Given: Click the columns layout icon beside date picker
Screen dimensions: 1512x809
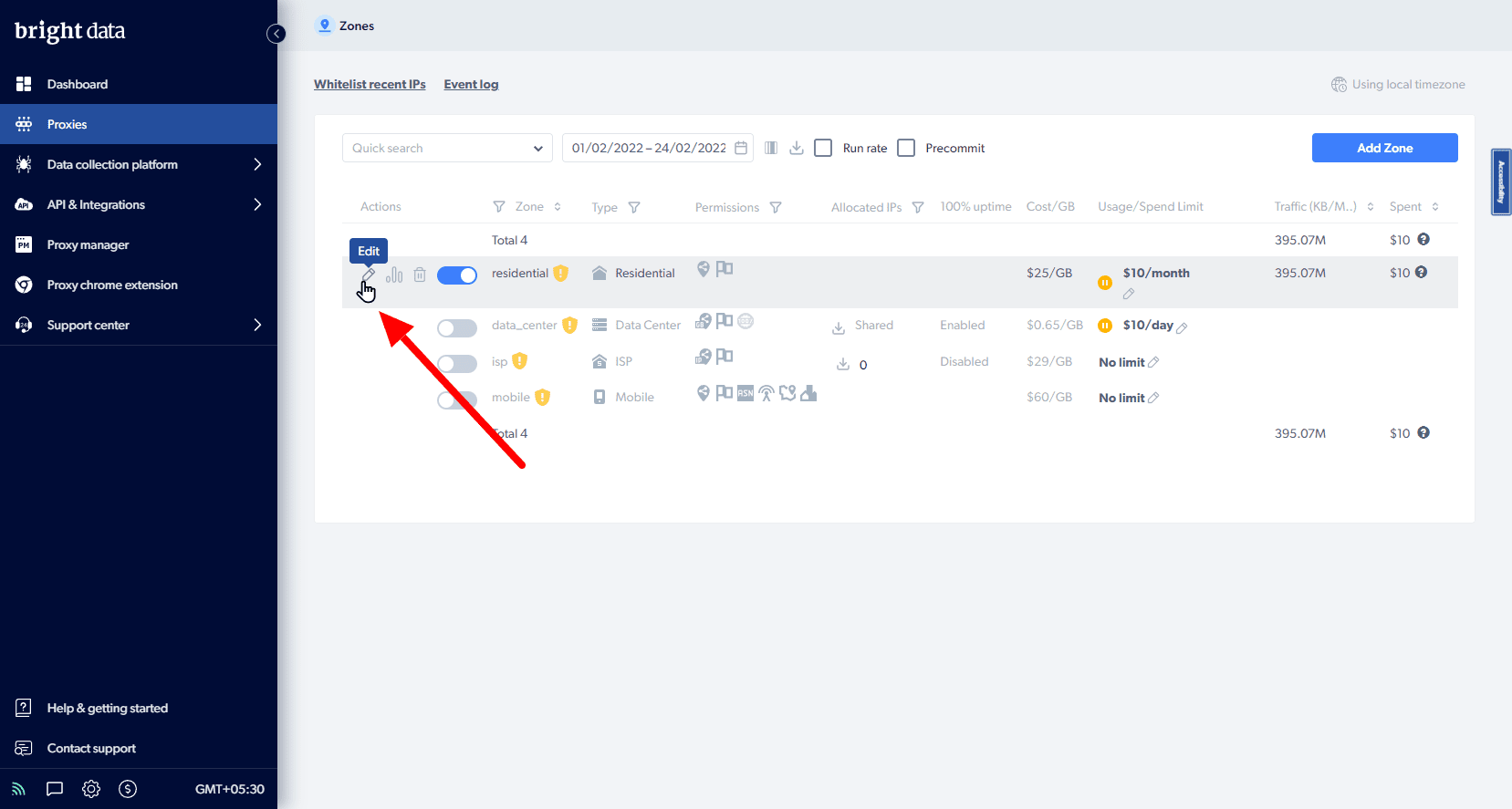Looking at the screenshot, I should point(771,148).
